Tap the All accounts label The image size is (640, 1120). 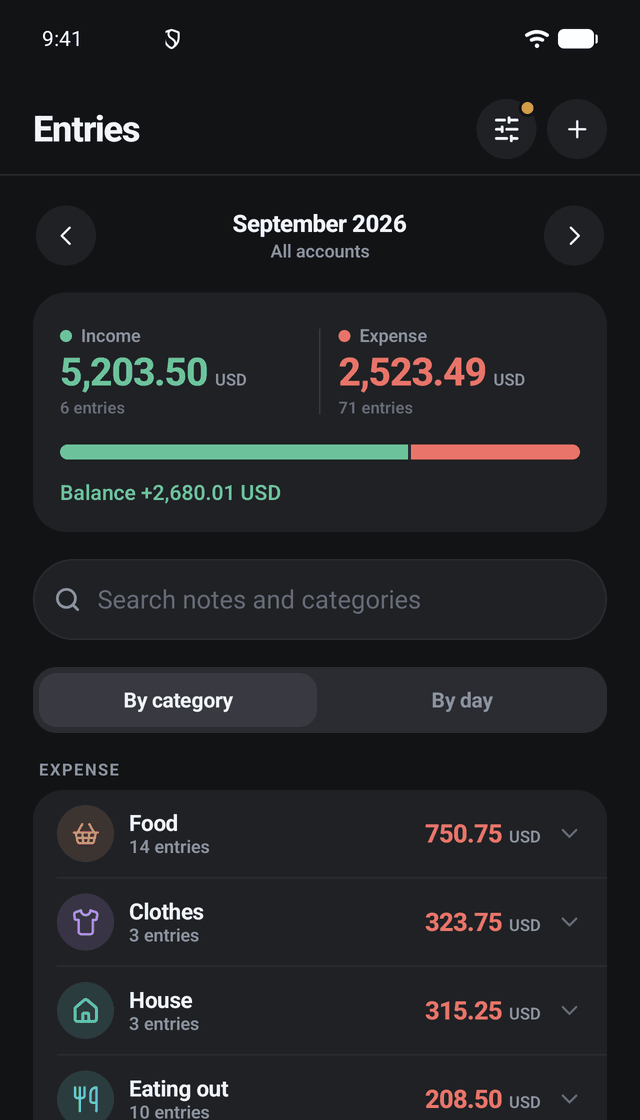320,251
